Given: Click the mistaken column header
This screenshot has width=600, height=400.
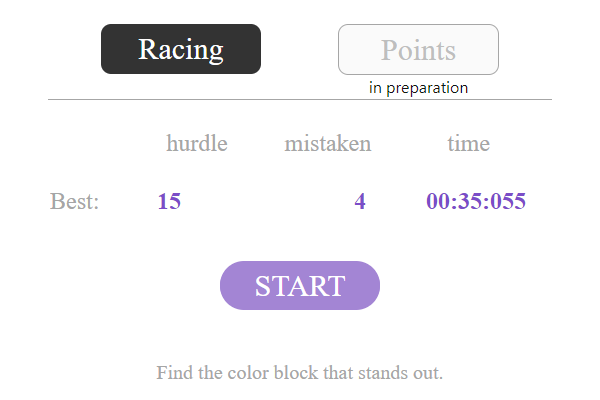Looking at the screenshot, I should click(328, 143).
